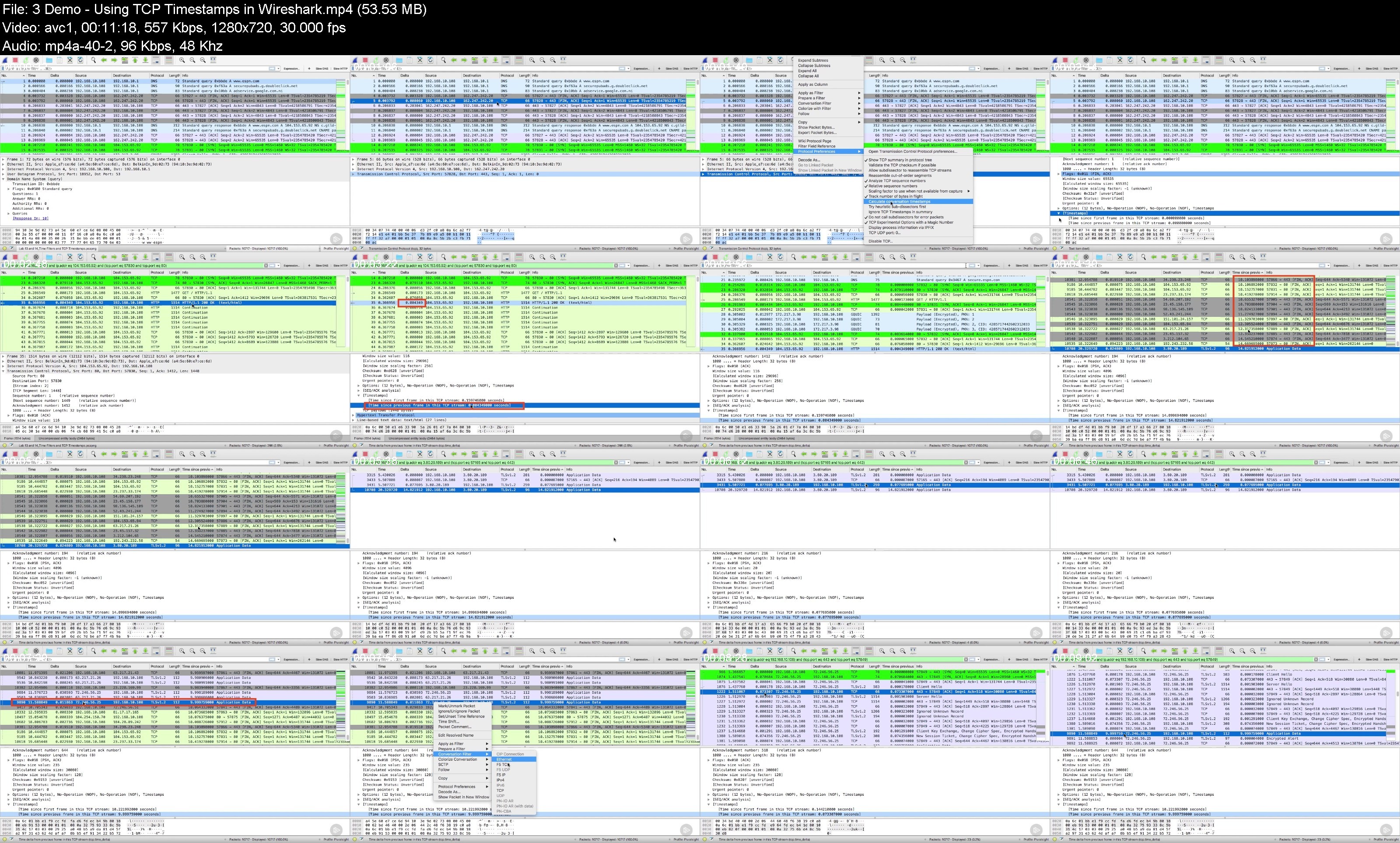Open a capture file via folder icon, top-left frame

coord(49,60)
